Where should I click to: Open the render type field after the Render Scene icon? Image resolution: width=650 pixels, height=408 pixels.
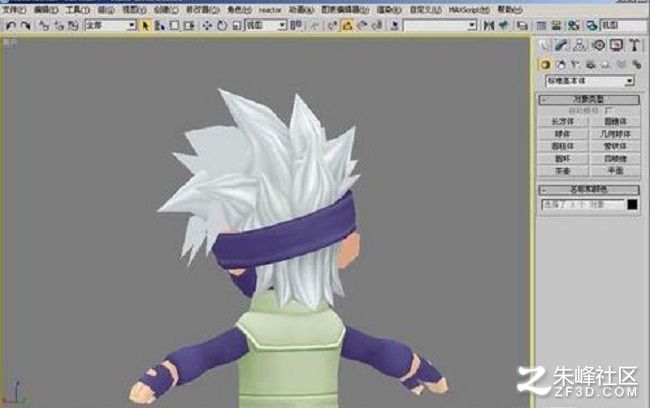(624, 26)
